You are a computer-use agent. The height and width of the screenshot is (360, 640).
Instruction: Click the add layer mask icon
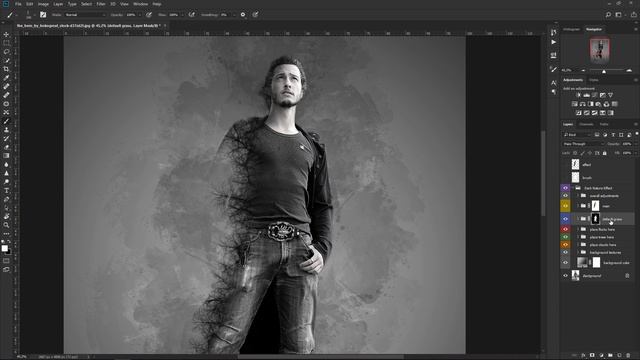[592, 356]
